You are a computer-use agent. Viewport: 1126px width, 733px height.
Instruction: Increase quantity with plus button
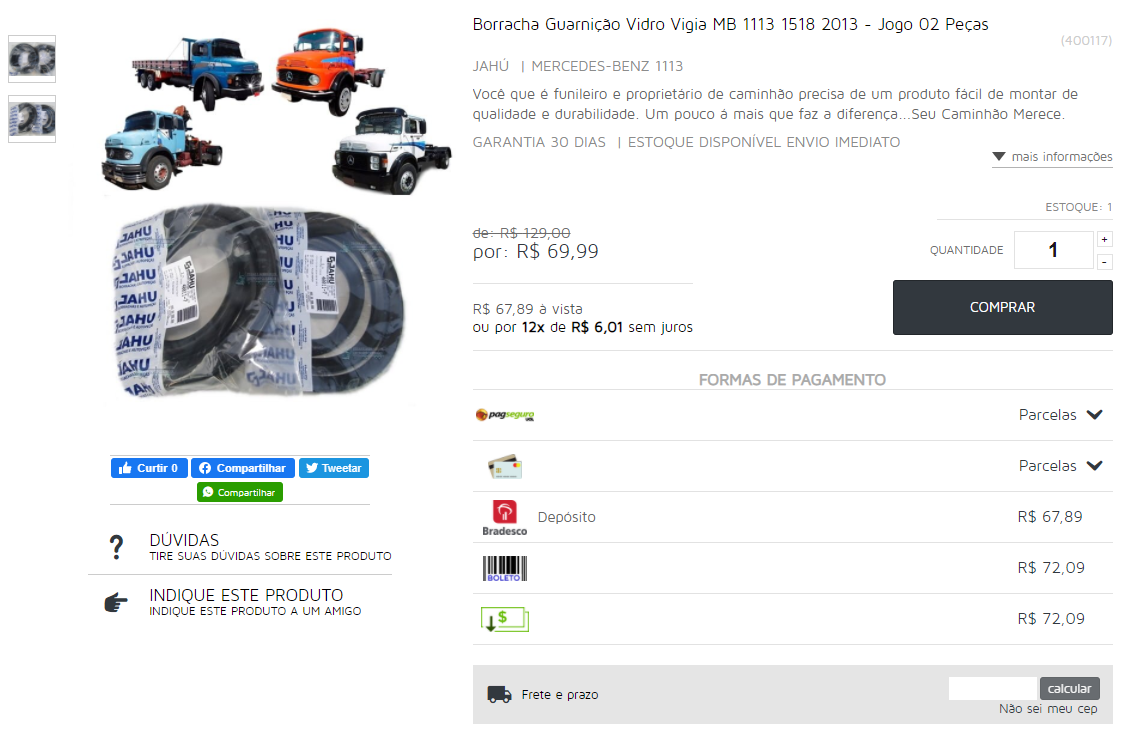1104,240
